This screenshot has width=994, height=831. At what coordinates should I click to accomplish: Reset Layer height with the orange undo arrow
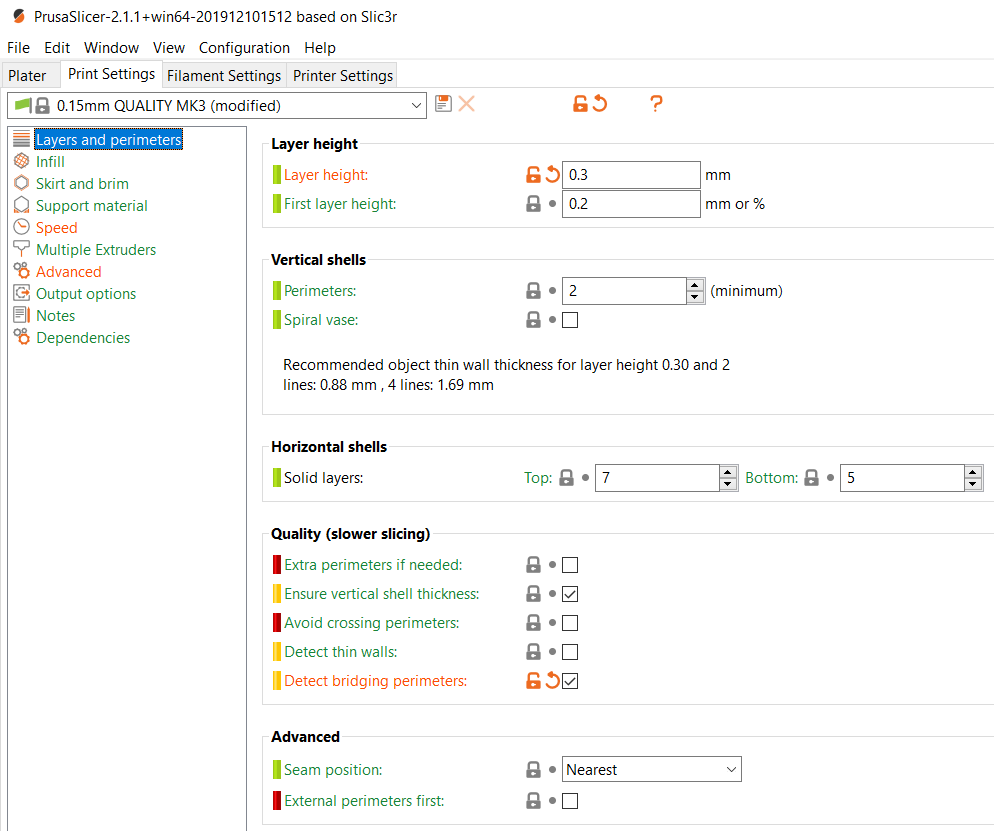(553, 174)
